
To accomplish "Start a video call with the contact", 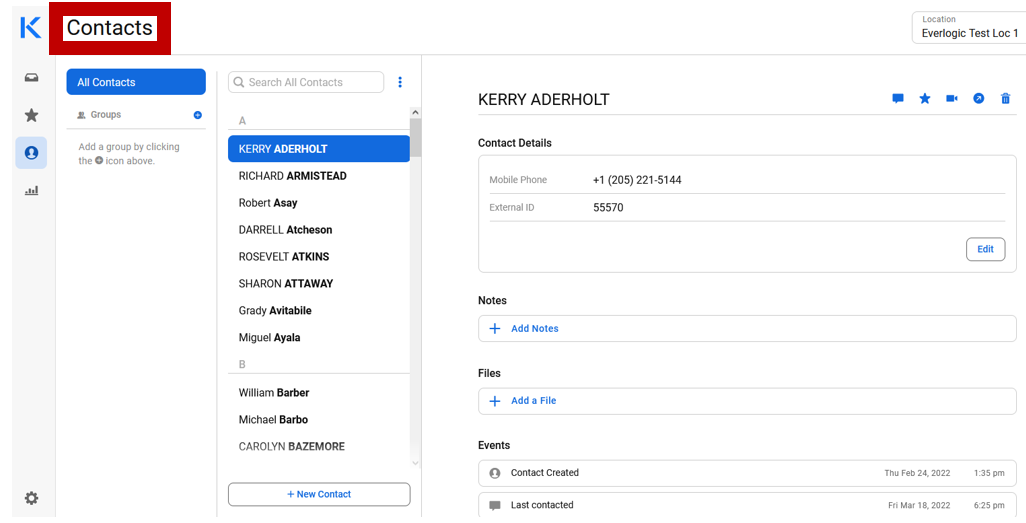I will (x=952, y=99).
